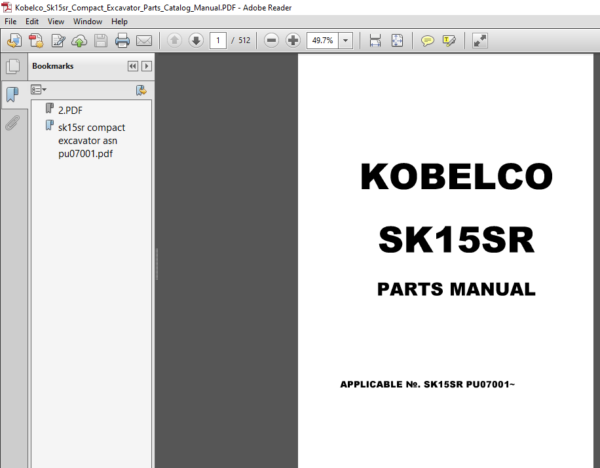Open the Edit menu

click(32, 21)
